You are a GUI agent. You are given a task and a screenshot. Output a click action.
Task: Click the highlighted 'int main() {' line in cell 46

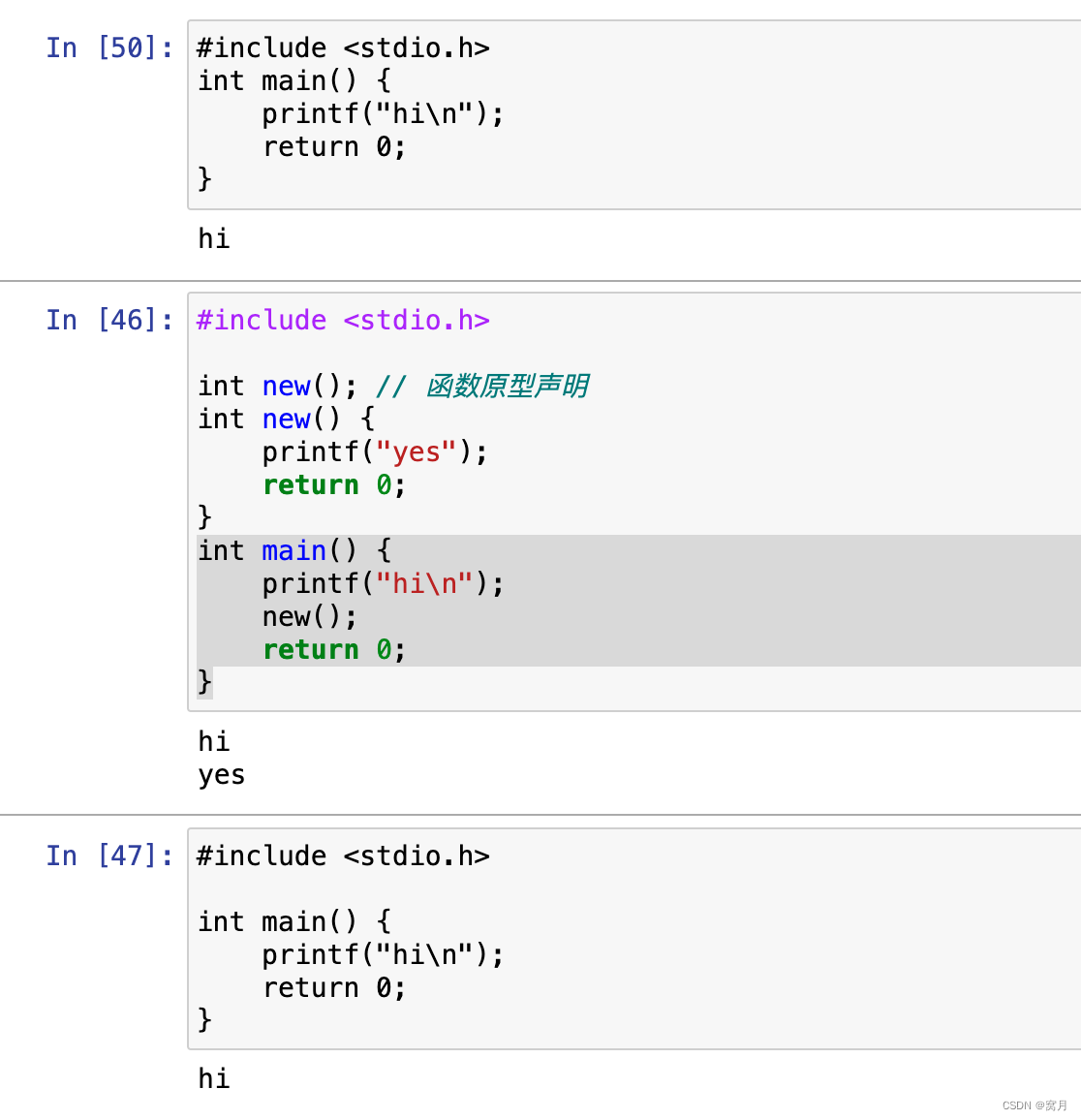pos(294,550)
